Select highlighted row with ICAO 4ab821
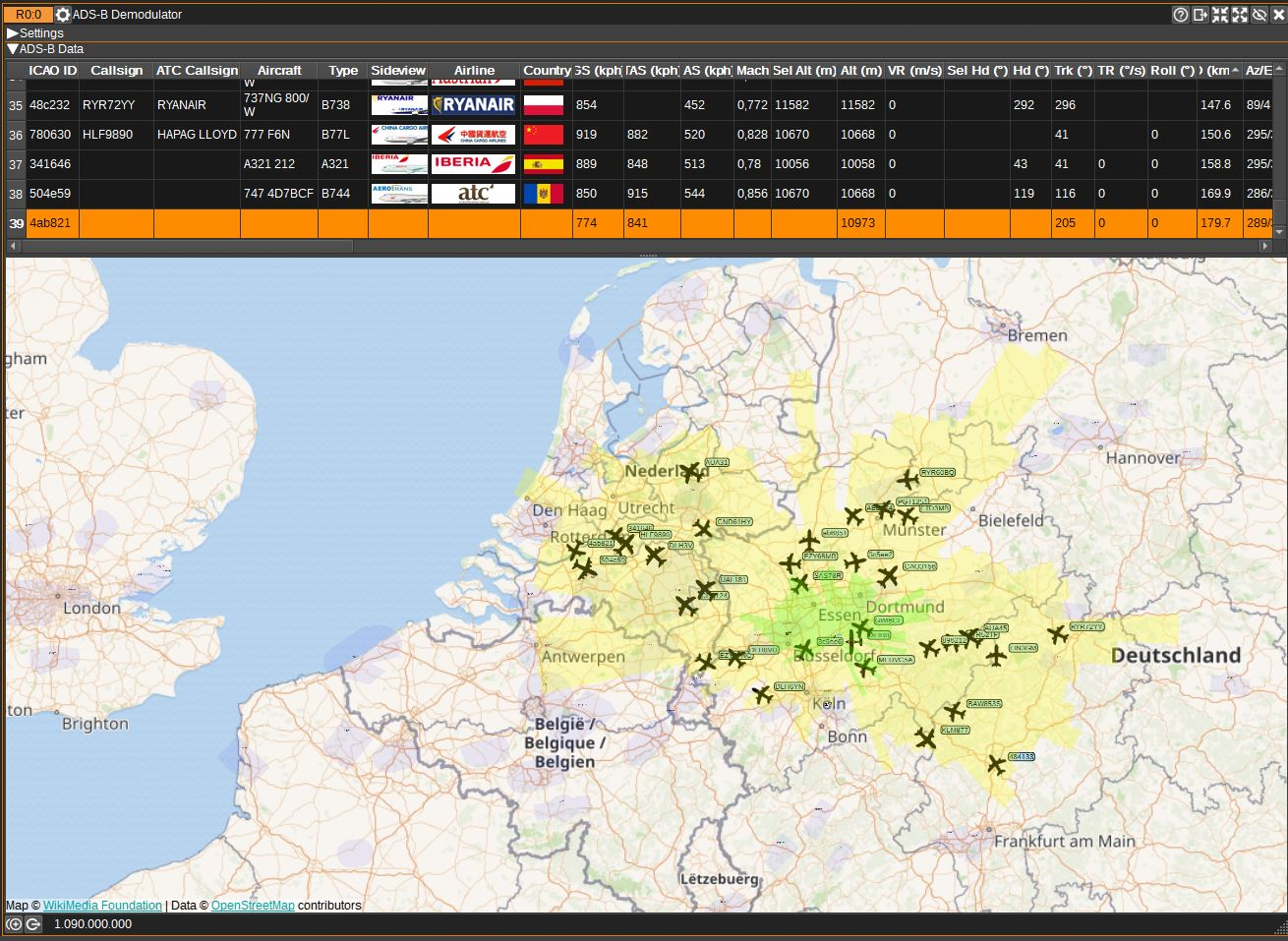This screenshot has height=941, width=1288. 50,223
